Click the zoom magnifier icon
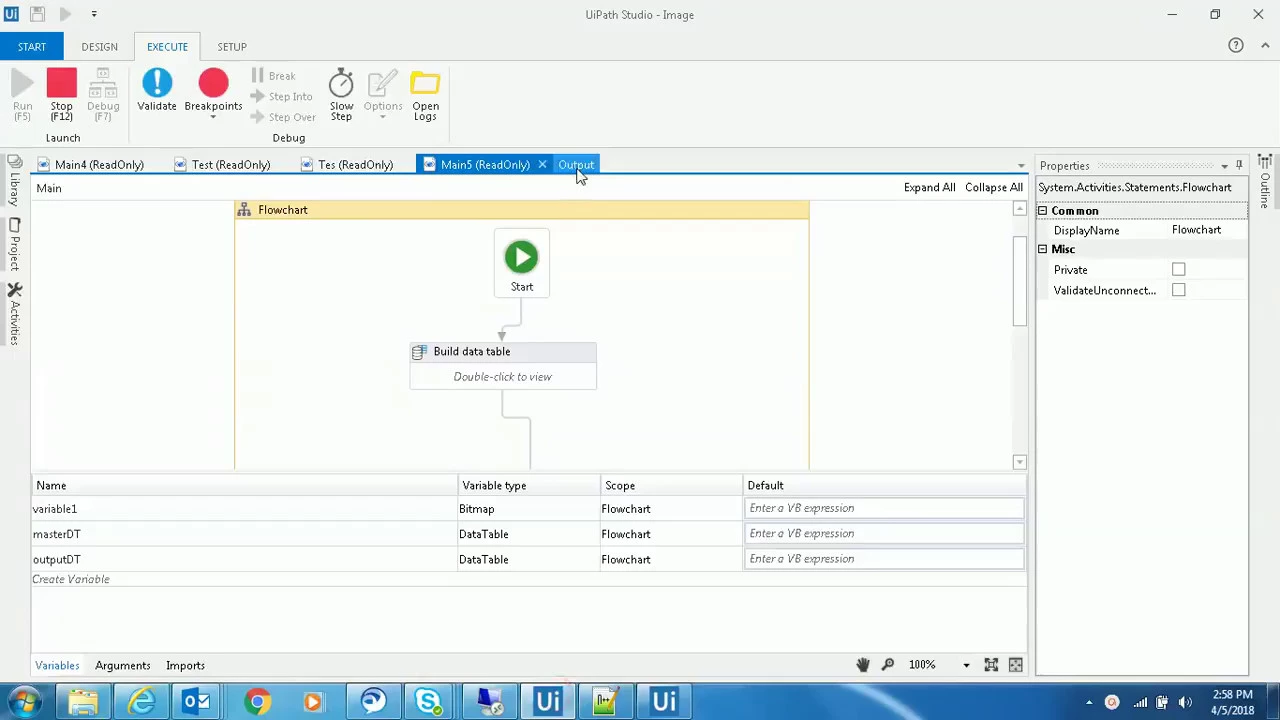This screenshot has width=1280, height=720. point(887,665)
